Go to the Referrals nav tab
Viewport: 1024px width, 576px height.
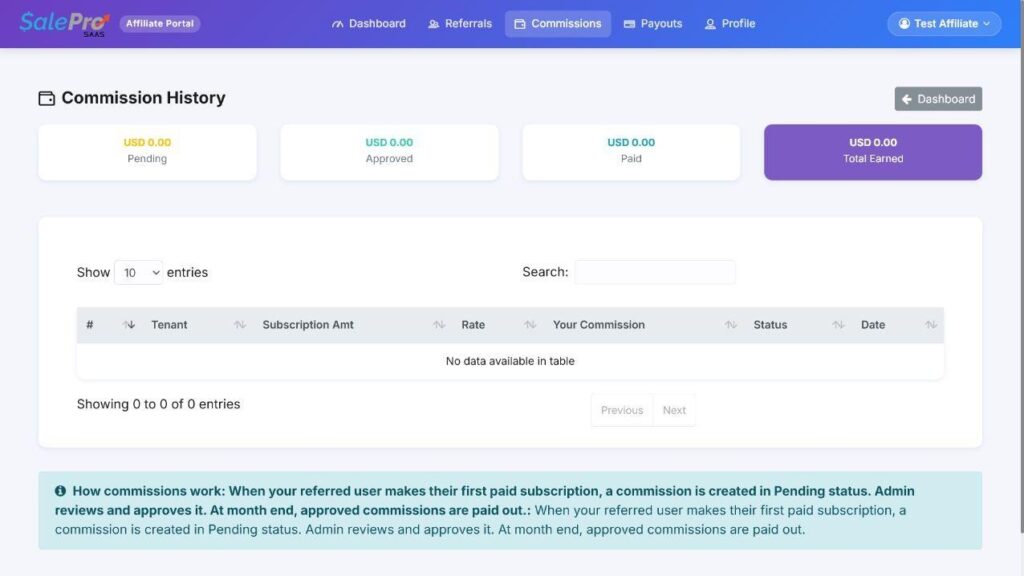tap(460, 24)
